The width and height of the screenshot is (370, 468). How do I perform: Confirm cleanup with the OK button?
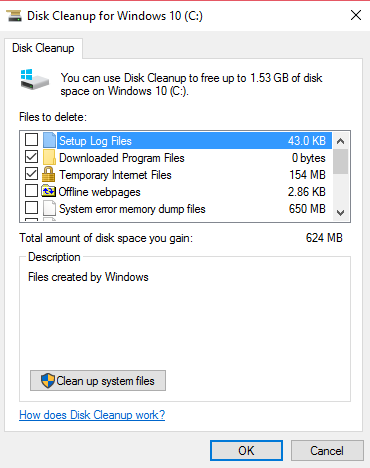point(246,451)
